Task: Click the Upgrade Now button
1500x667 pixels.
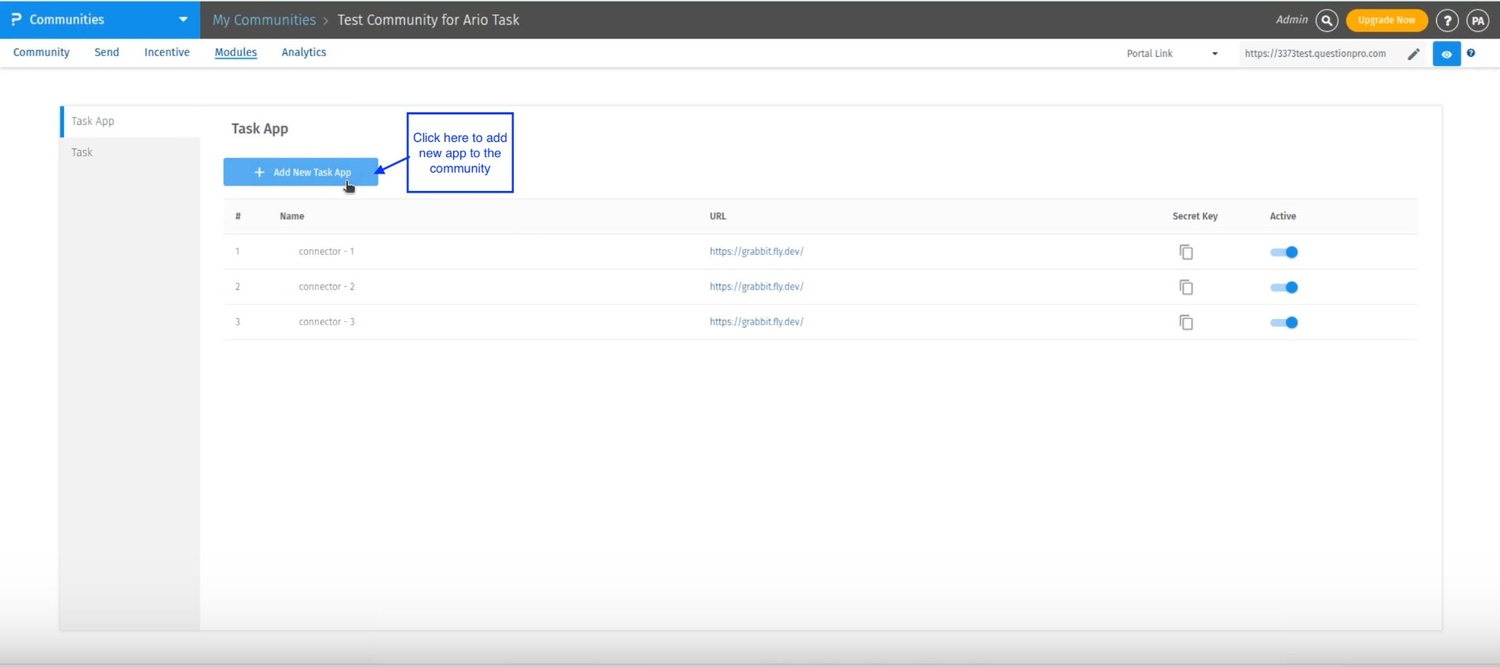Action: [1386, 20]
